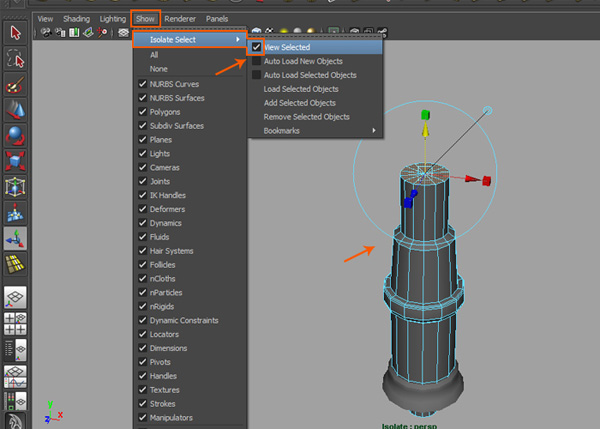Select the arrow Select tool
This screenshot has width=600, height=429.
coord(16,33)
